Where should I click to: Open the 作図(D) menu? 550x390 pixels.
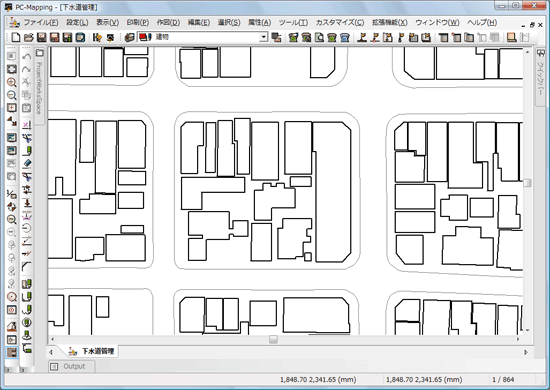pos(168,22)
